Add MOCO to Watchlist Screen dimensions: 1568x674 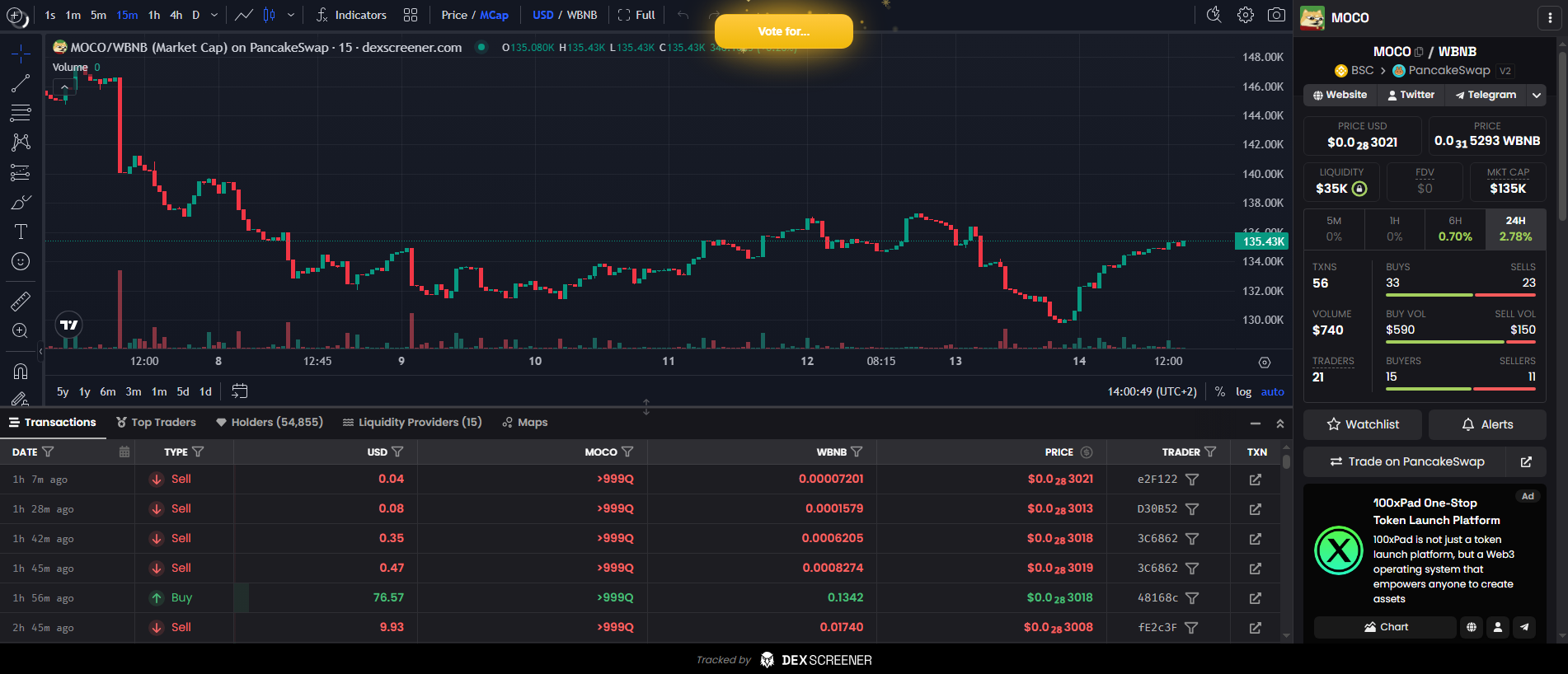(1362, 424)
